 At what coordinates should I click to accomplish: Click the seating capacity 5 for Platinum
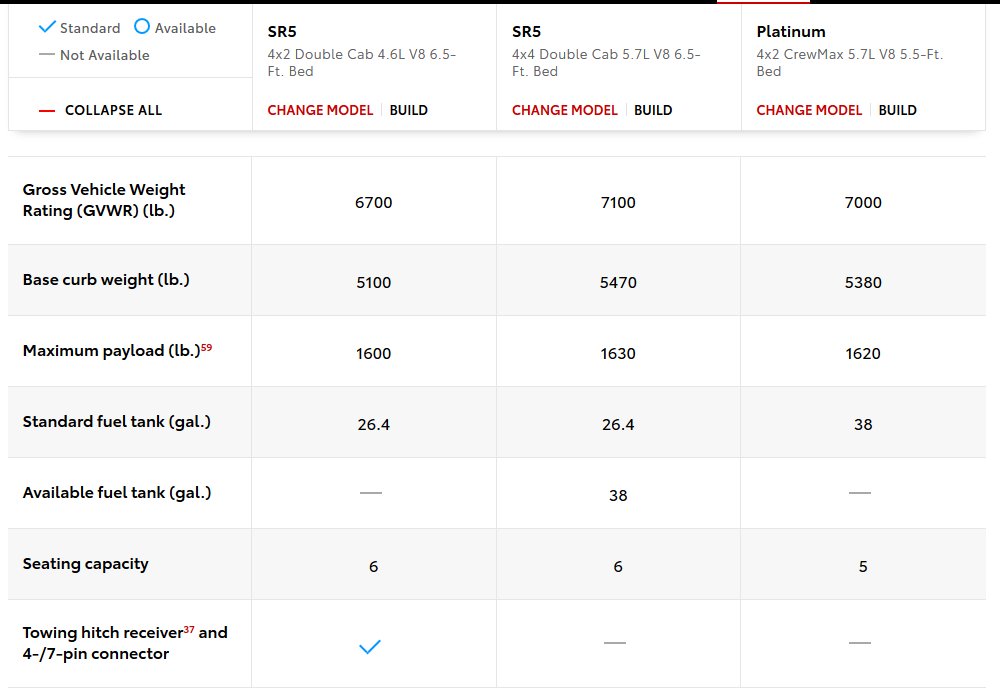(x=863, y=567)
